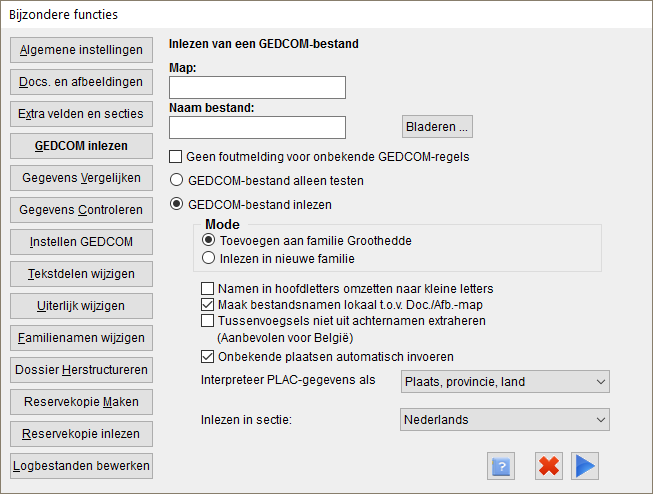Open 'Logbestanden bewerken' section

click(81, 466)
